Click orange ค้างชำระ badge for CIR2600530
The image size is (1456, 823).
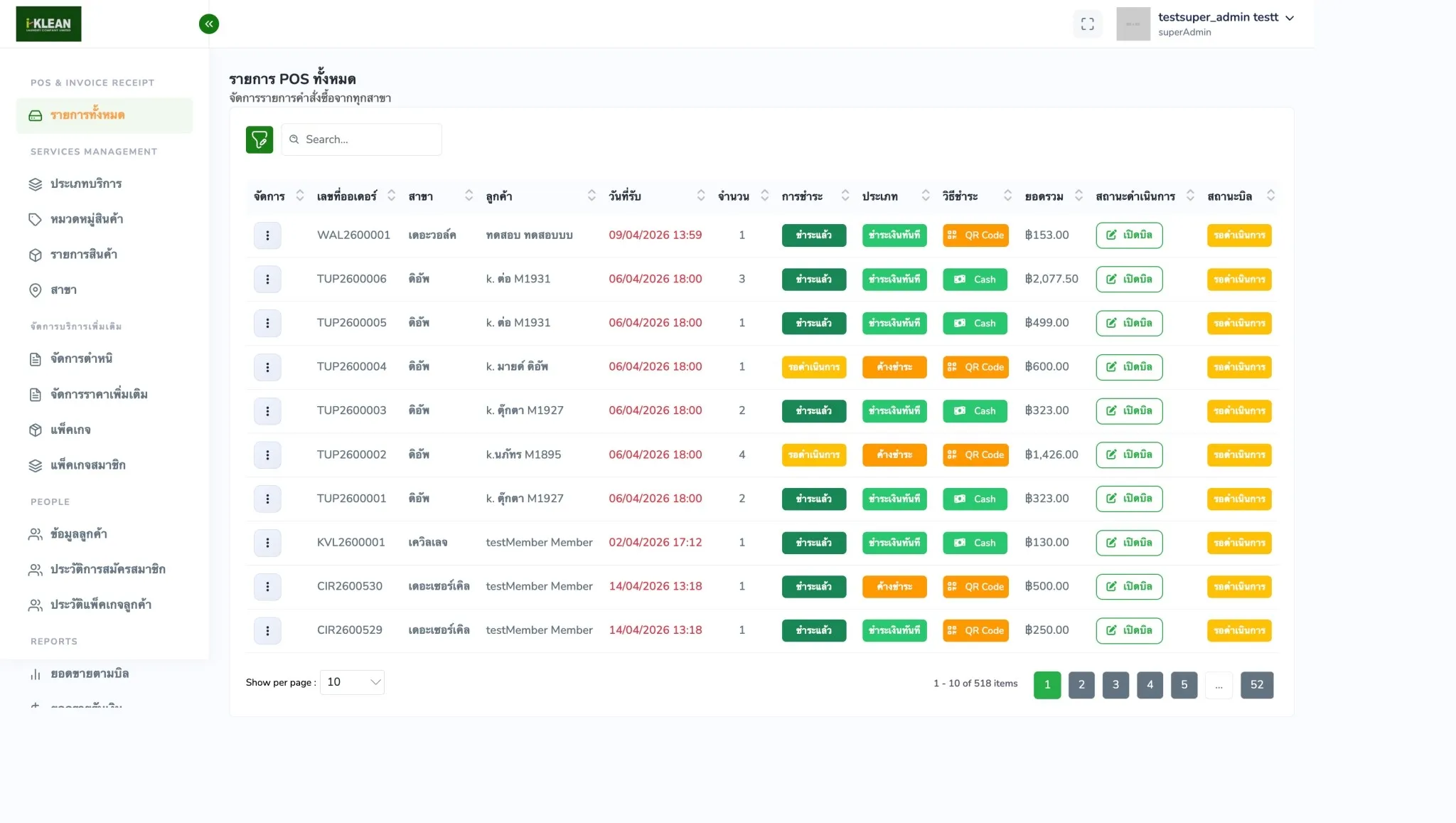[x=894, y=587]
